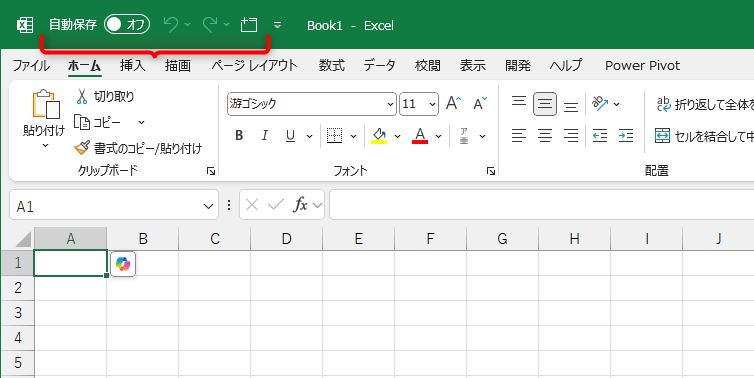This screenshot has width=754, height=378.
Task: Apply the yellow fill color bucket
Action: [379, 136]
